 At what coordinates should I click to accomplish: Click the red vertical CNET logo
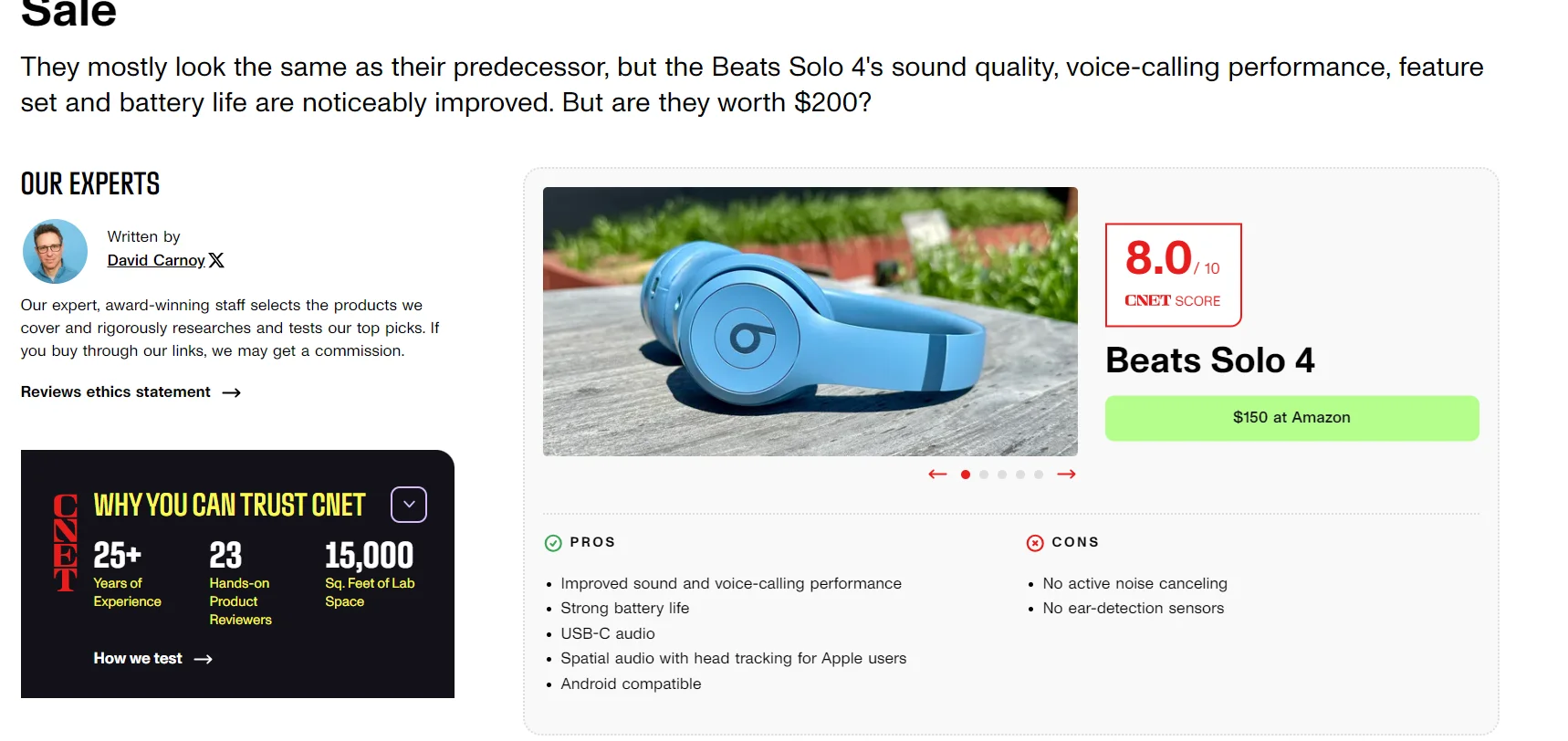pyautogui.click(x=66, y=543)
